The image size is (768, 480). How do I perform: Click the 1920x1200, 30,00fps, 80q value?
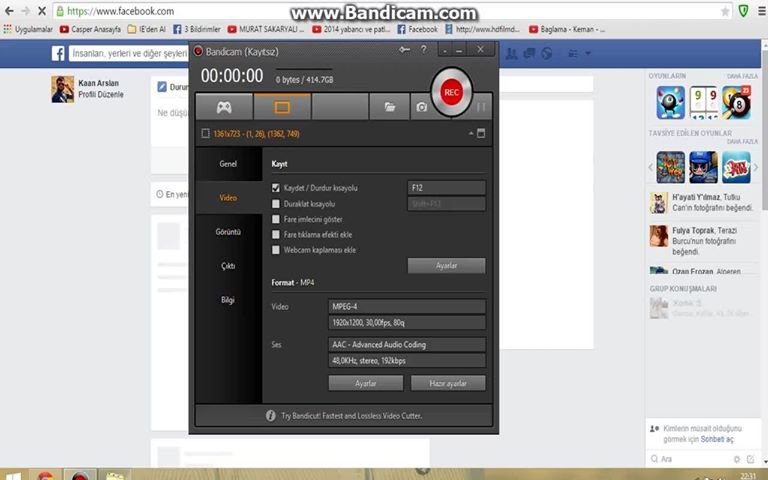407,322
